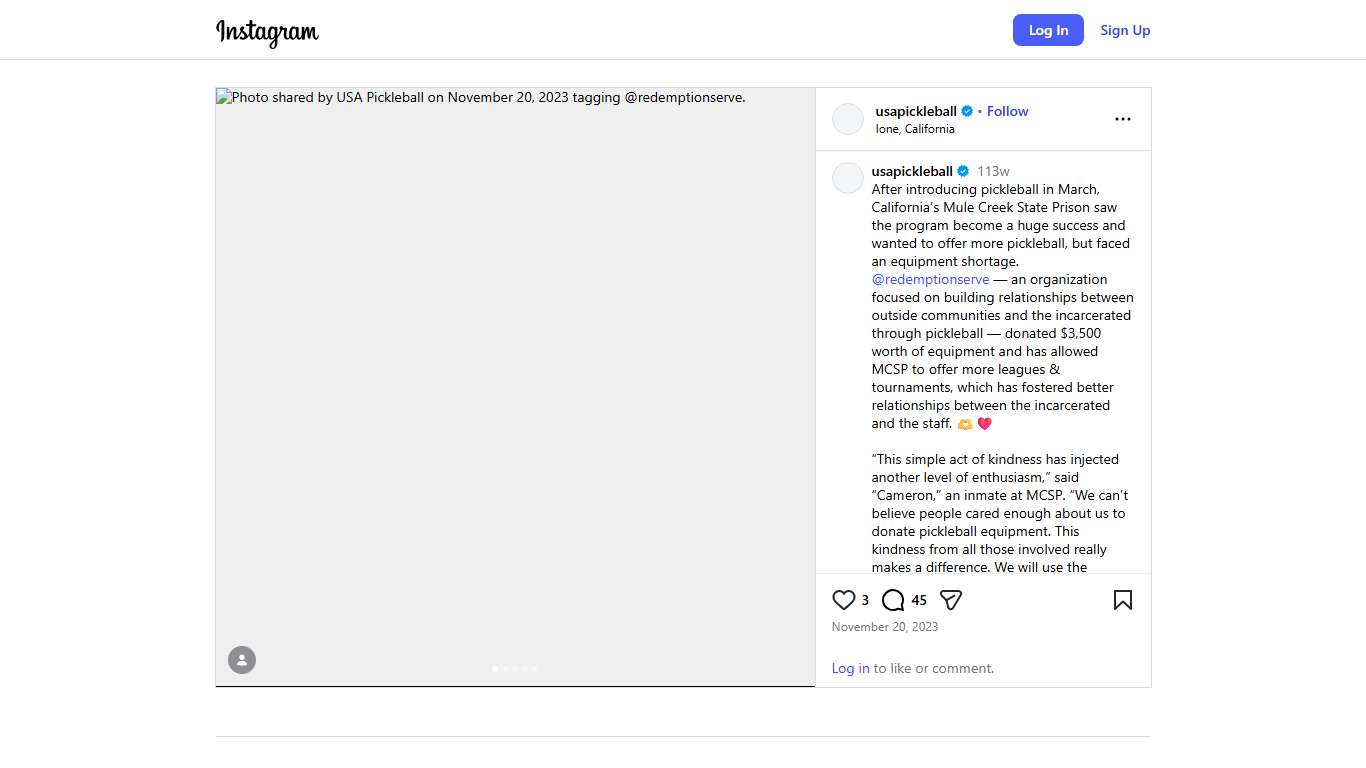Click the 113w timestamp on the caption
1366x768 pixels.
tap(993, 171)
